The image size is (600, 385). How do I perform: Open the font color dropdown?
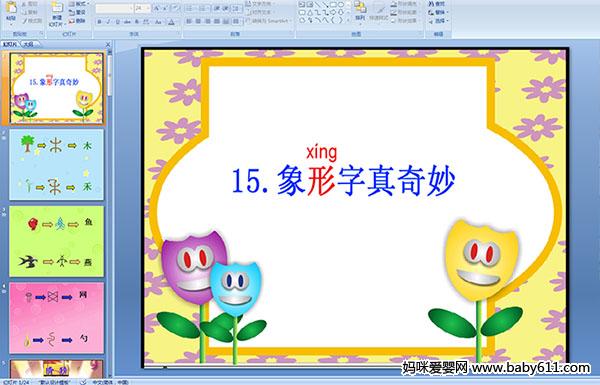pos(172,22)
